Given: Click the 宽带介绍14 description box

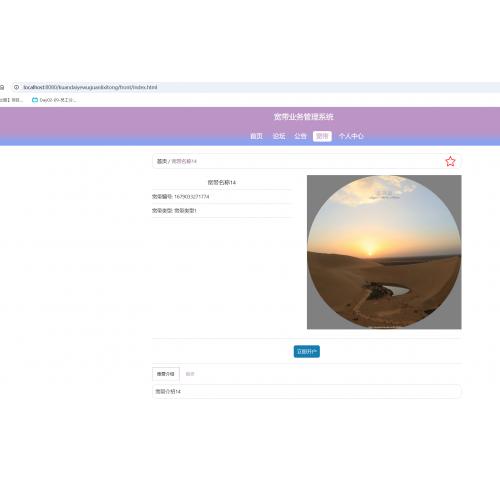Looking at the screenshot, I should point(307,391).
